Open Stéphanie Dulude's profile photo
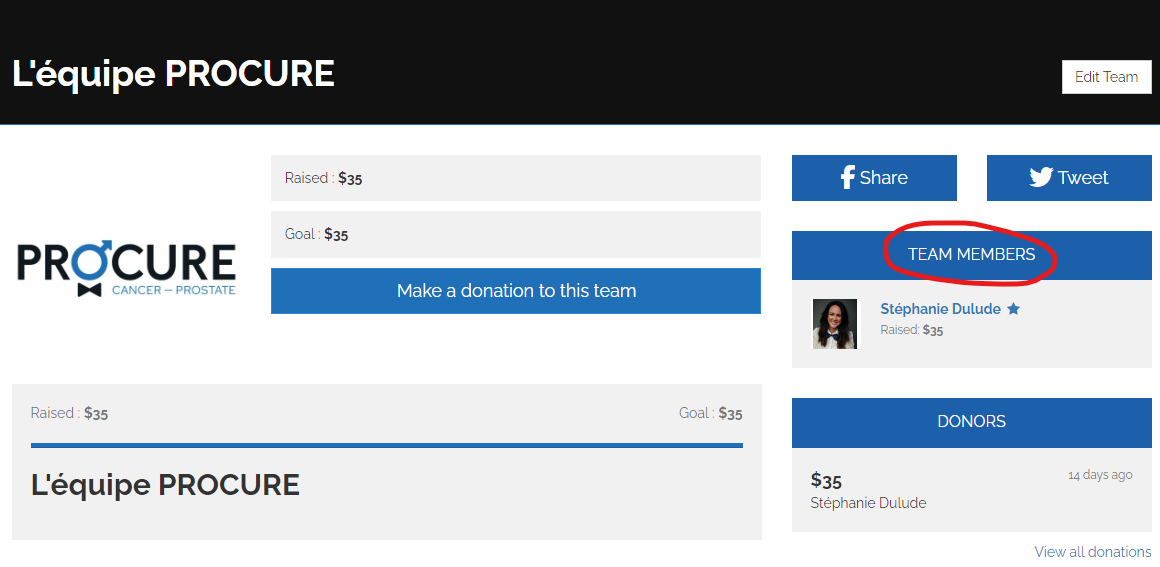1160x567 pixels. click(x=835, y=324)
